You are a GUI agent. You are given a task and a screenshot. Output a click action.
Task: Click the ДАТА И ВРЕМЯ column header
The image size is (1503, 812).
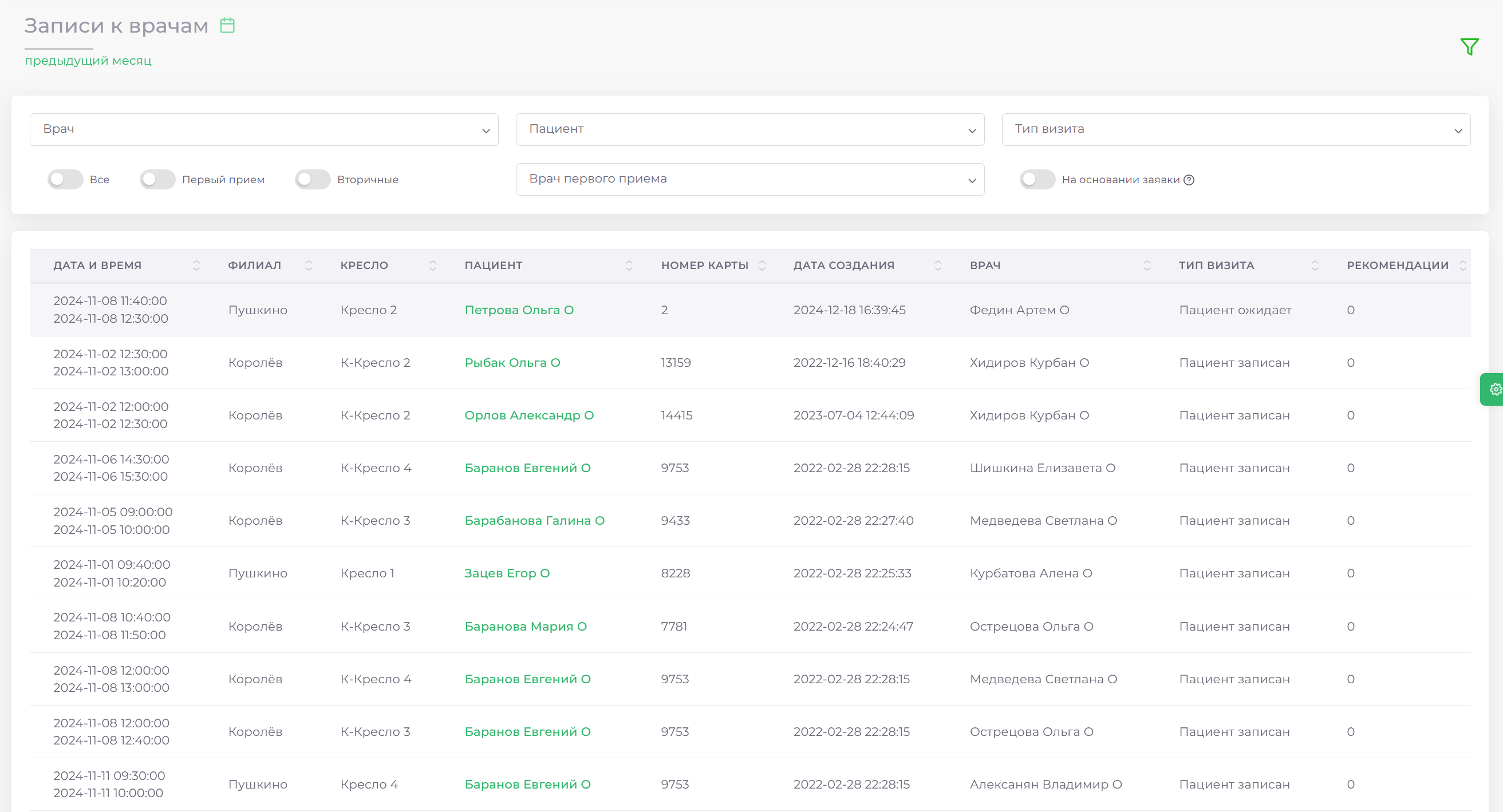click(x=97, y=266)
